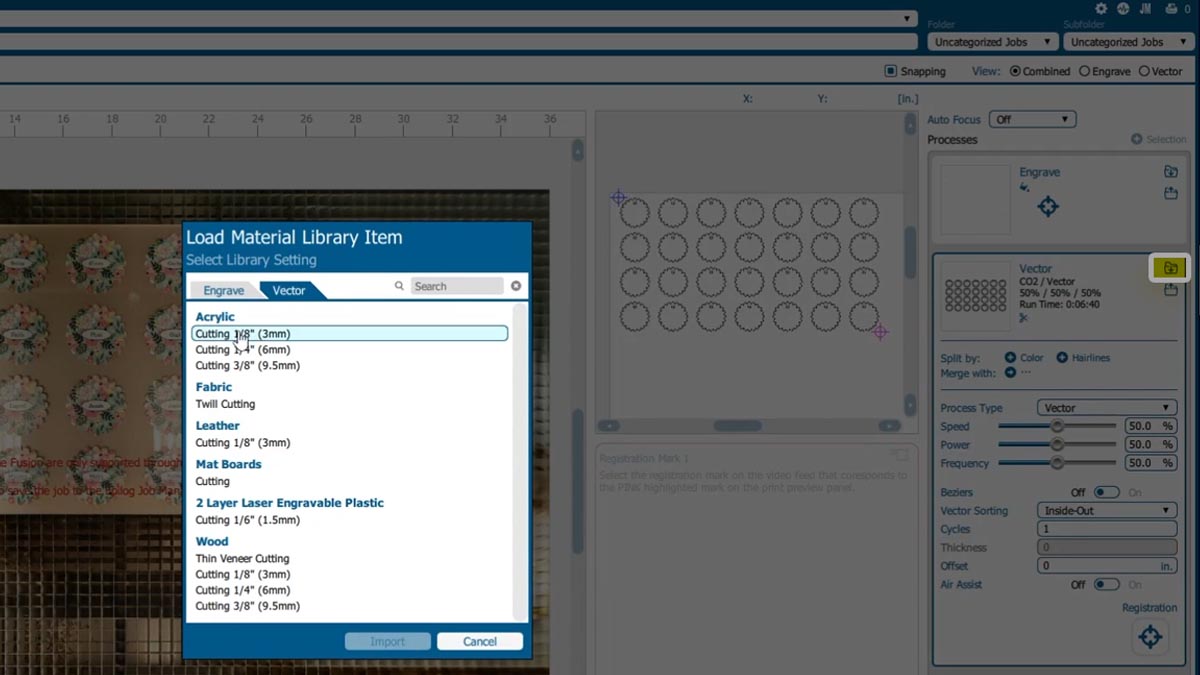Open the Vector Sorting dropdown

pos(1105,510)
